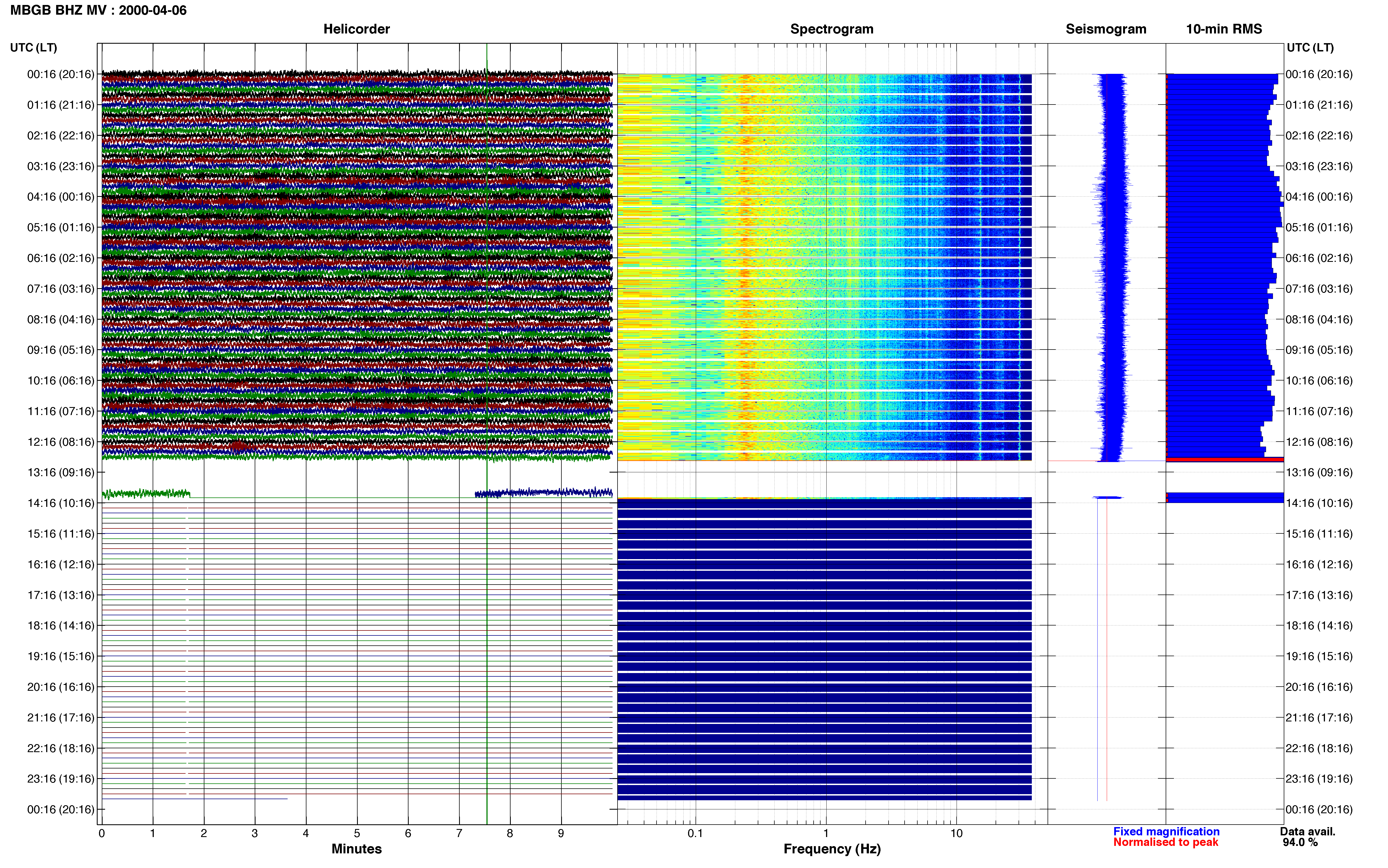Image resolution: width=1388 pixels, height=868 pixels.
Task: Click minute tick label 9 on helicorder axis
Action: pos(561,833)
